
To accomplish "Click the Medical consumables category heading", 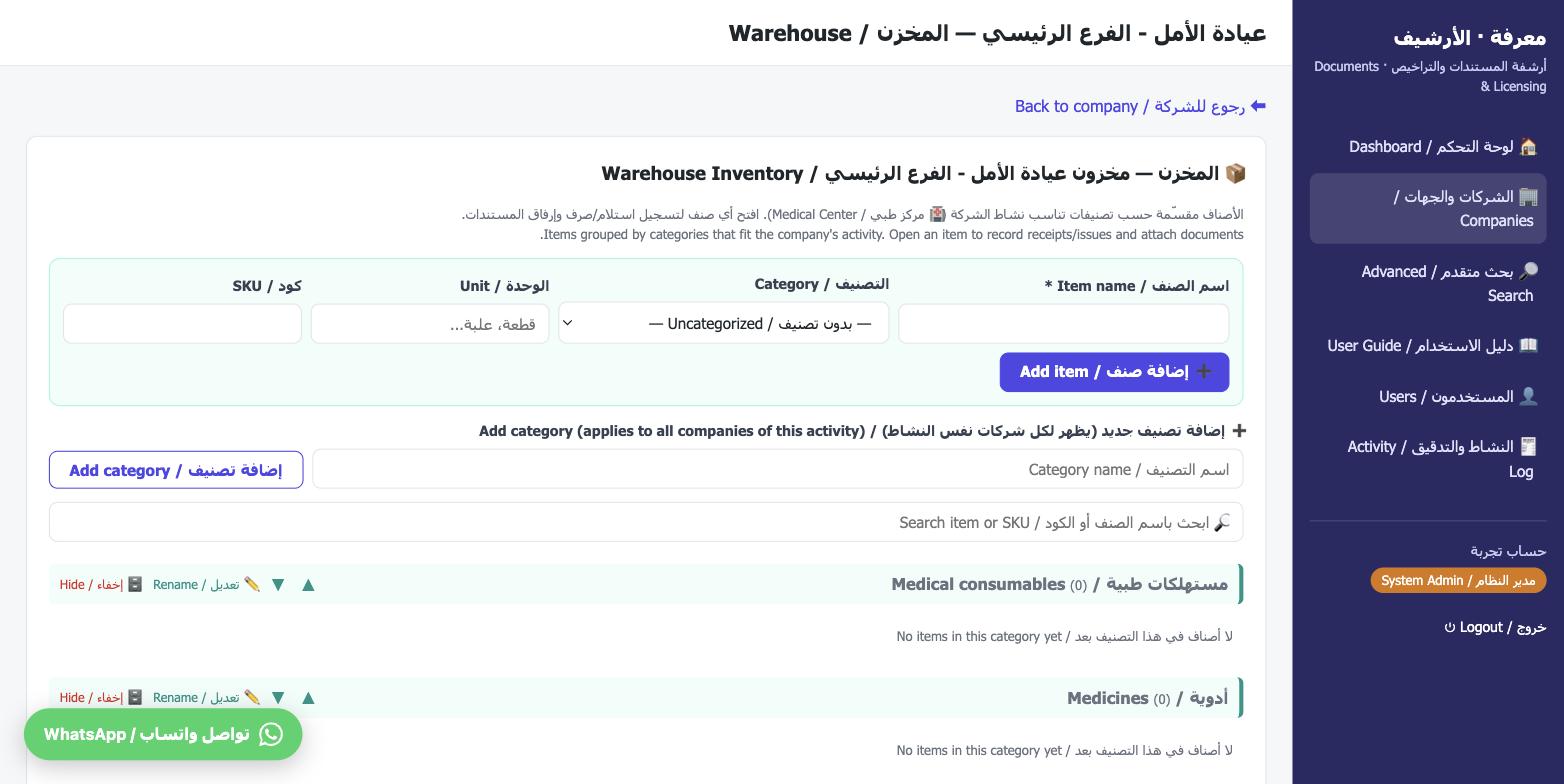I will point(1059,584).
